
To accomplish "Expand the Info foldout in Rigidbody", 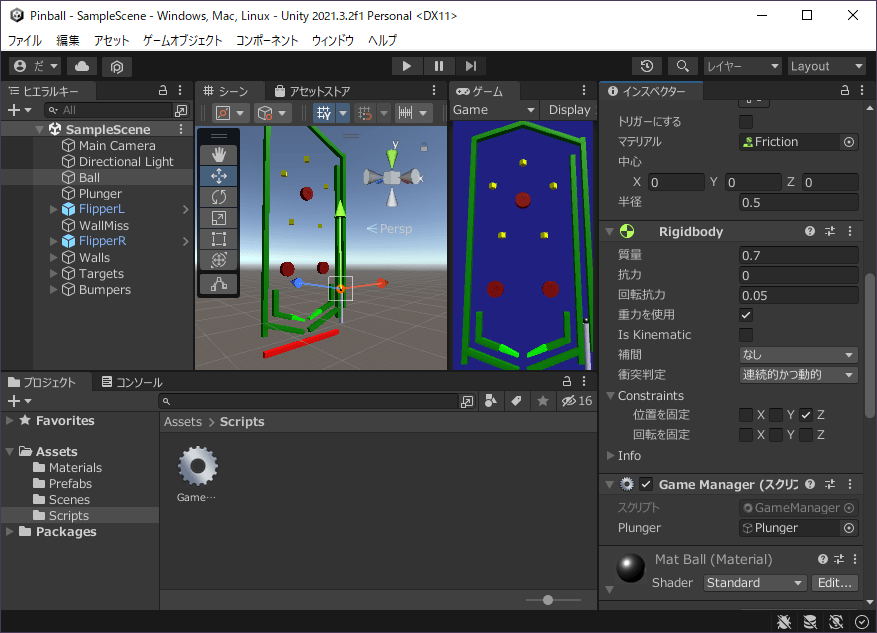I will (x=610, y=456).
